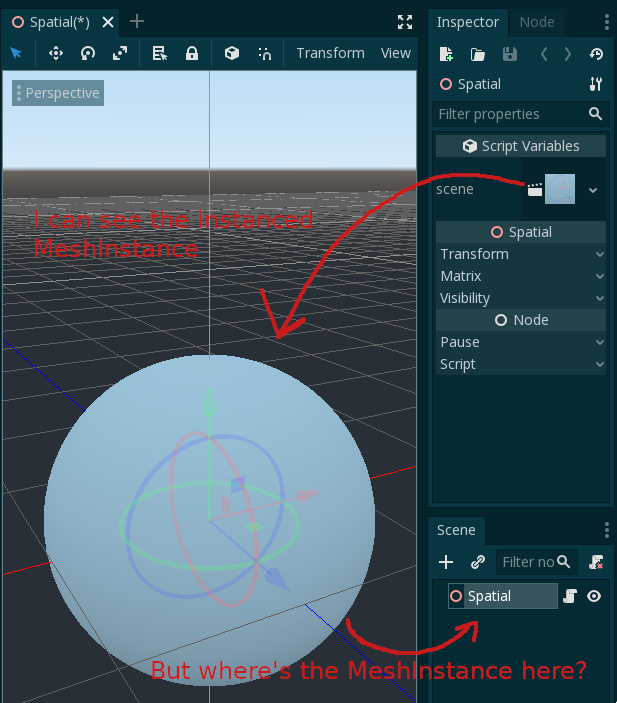Click the scene clapperboard icon
This screenshot has height=703, width=617.
coord(534,190)
